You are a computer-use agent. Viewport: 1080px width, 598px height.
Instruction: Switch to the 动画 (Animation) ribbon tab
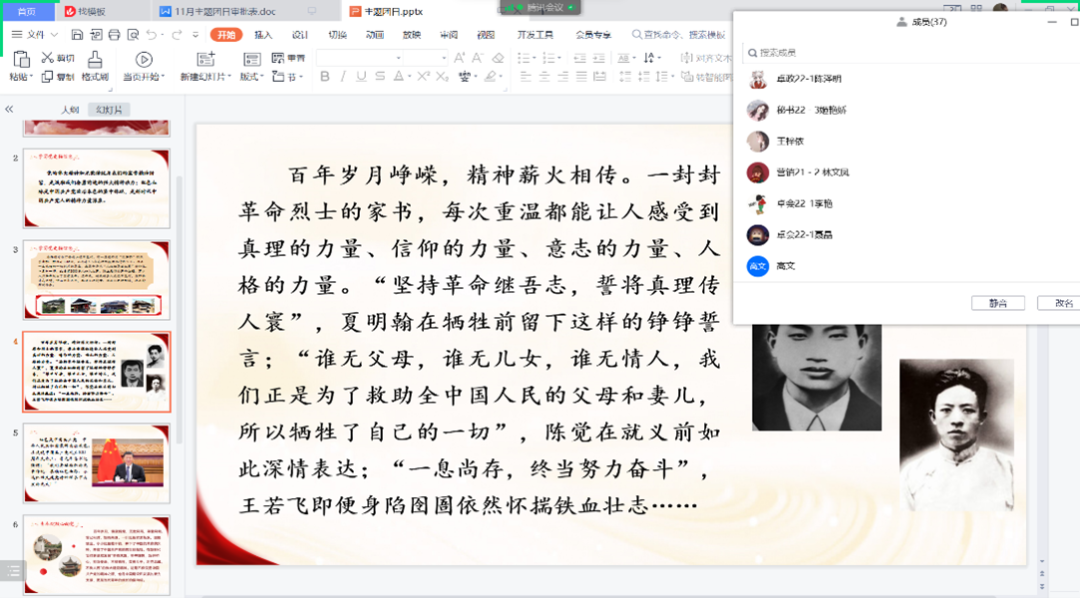[x=375, y=34]
